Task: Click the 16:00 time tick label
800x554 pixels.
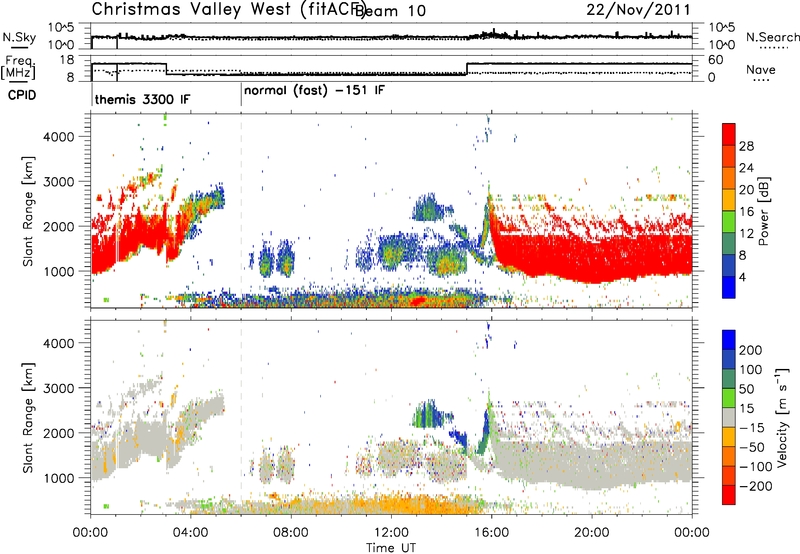Action: 491,533
